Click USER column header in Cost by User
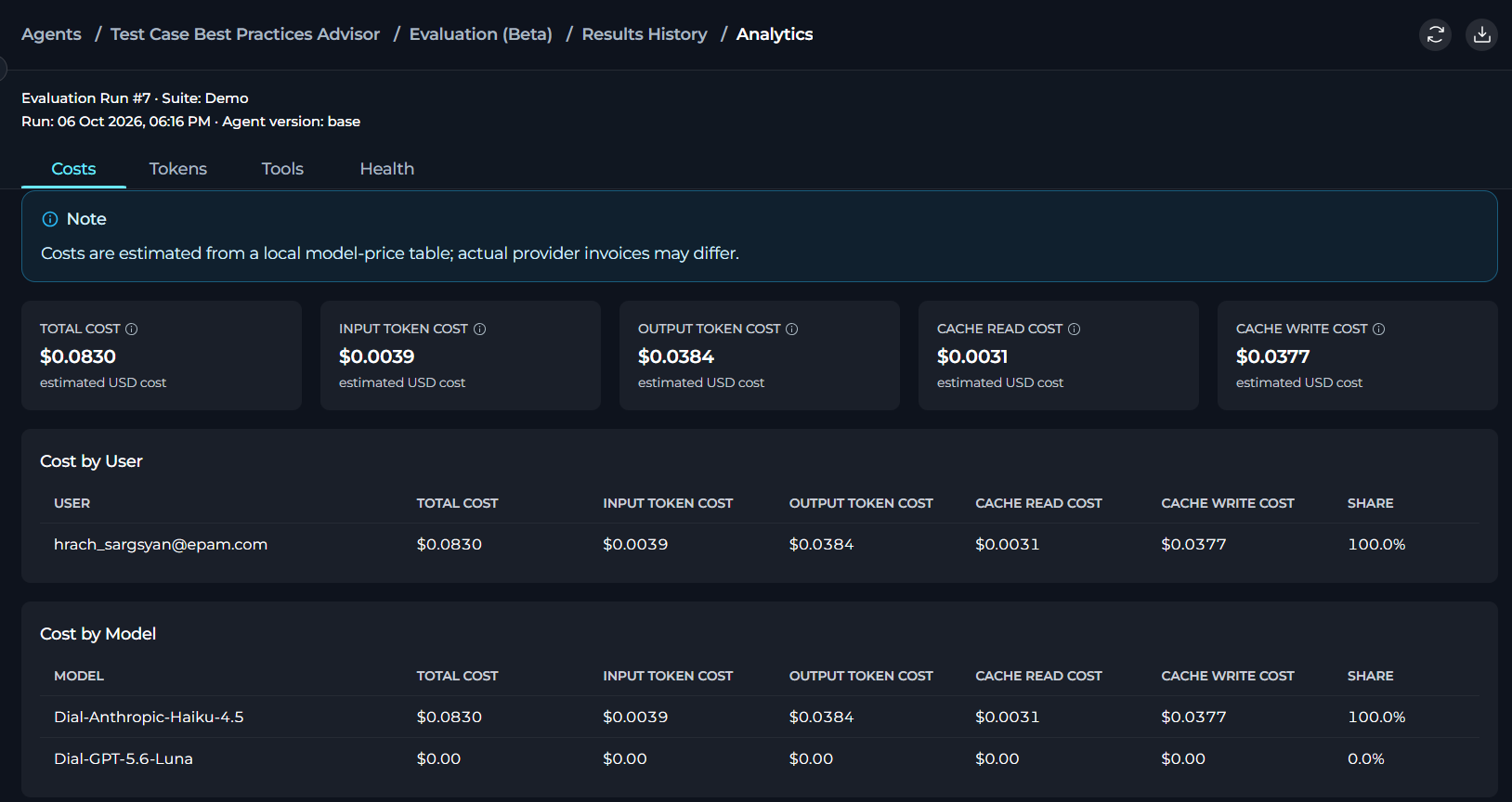 (x=72, y=503)
